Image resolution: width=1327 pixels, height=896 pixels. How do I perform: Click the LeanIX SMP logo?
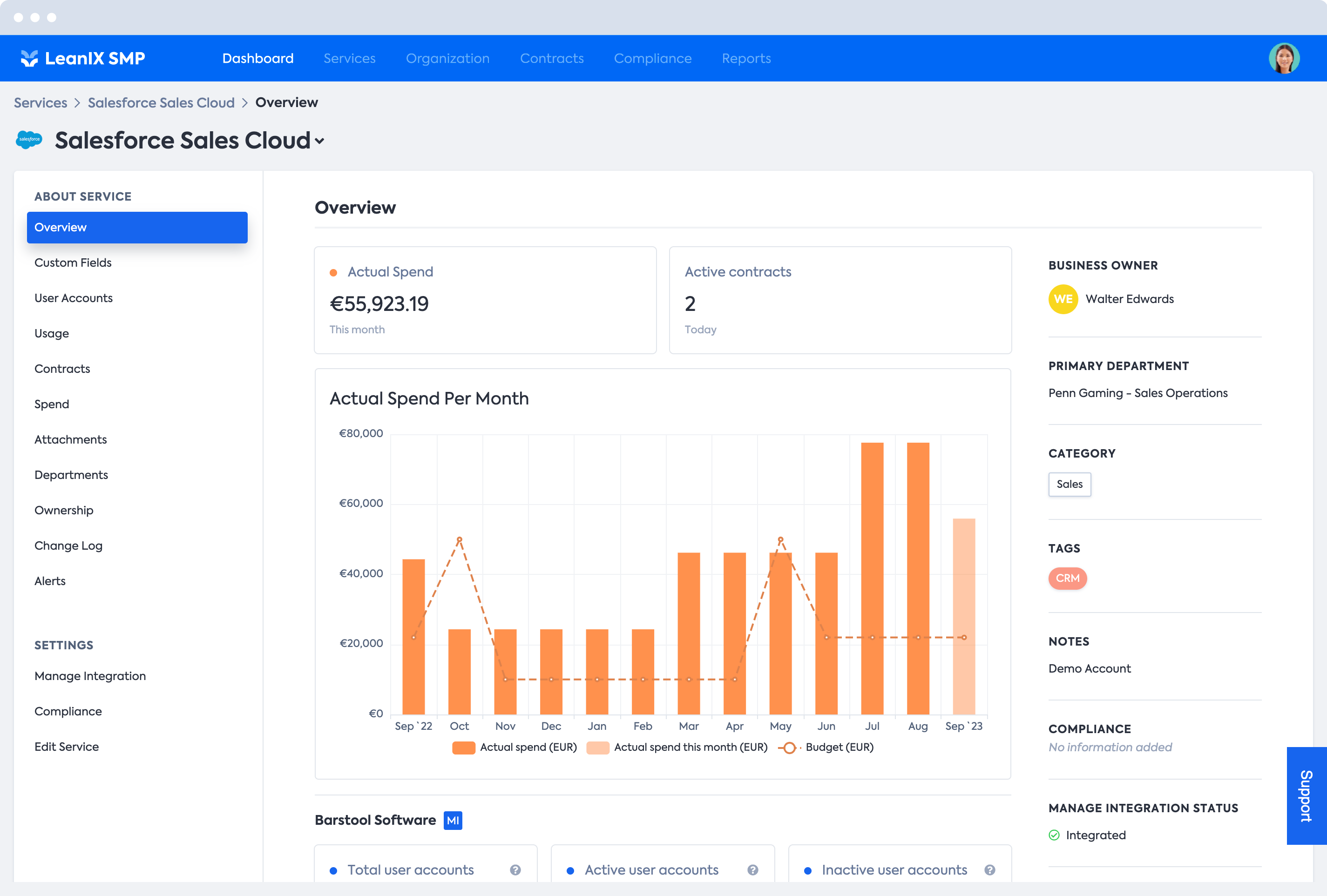(83, 58)
